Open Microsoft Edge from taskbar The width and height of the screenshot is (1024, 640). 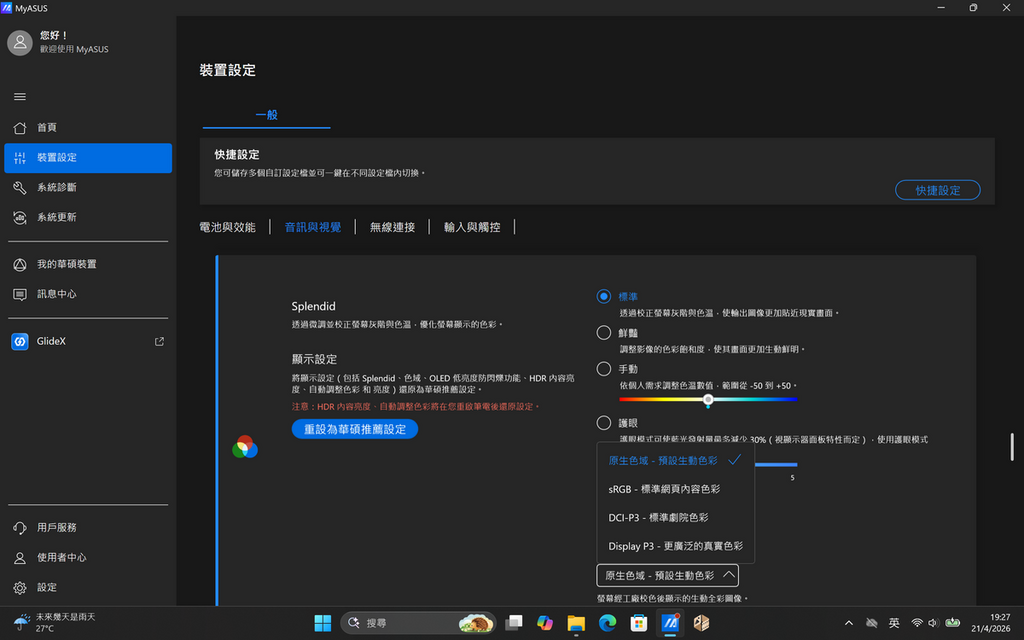(x=607, y=623)
